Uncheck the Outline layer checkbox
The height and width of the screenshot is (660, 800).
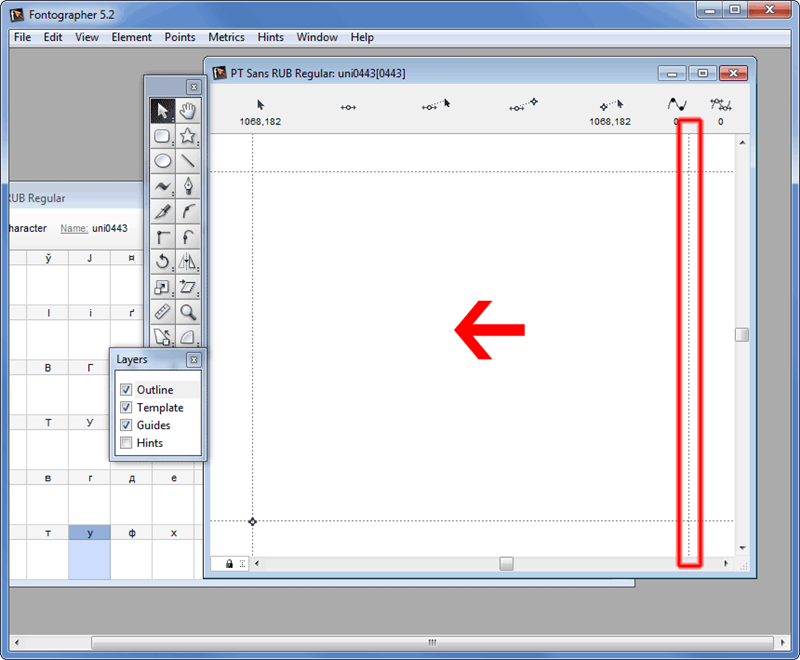point(126,390)
